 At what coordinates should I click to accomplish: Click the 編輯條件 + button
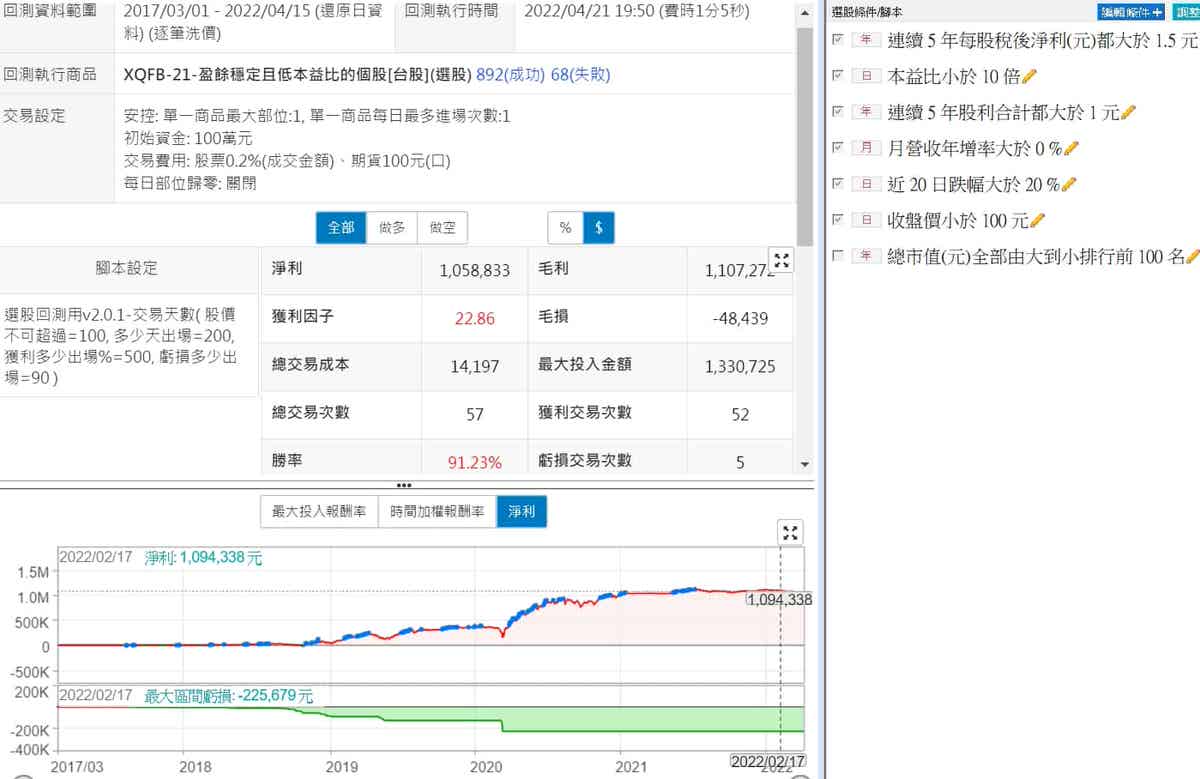1131,12
